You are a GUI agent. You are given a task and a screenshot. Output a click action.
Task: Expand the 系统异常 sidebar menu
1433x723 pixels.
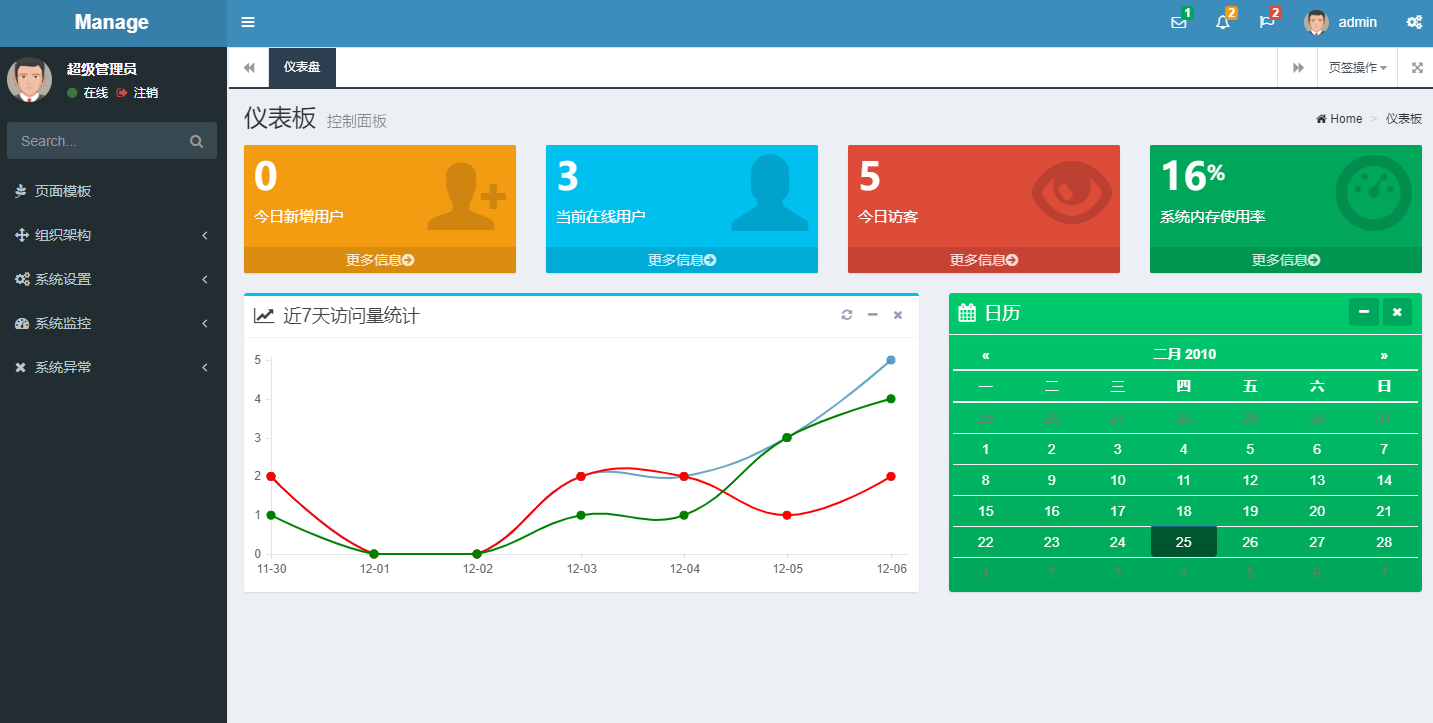[114, 367]
